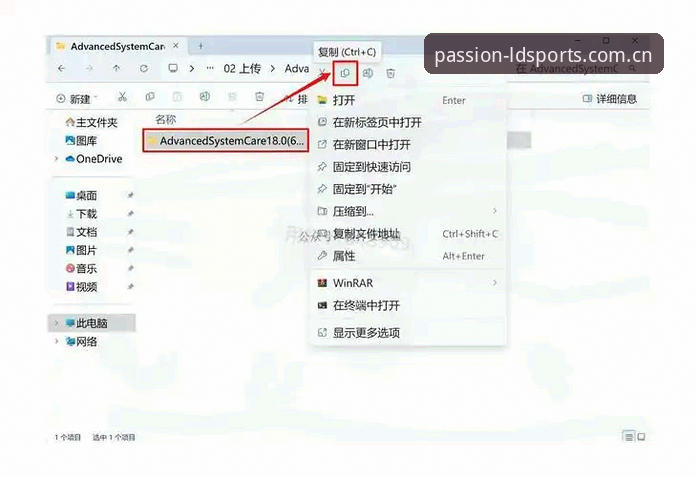Select 网络 in navigation pane
The image size is (696, 477).
pos(81,341)
